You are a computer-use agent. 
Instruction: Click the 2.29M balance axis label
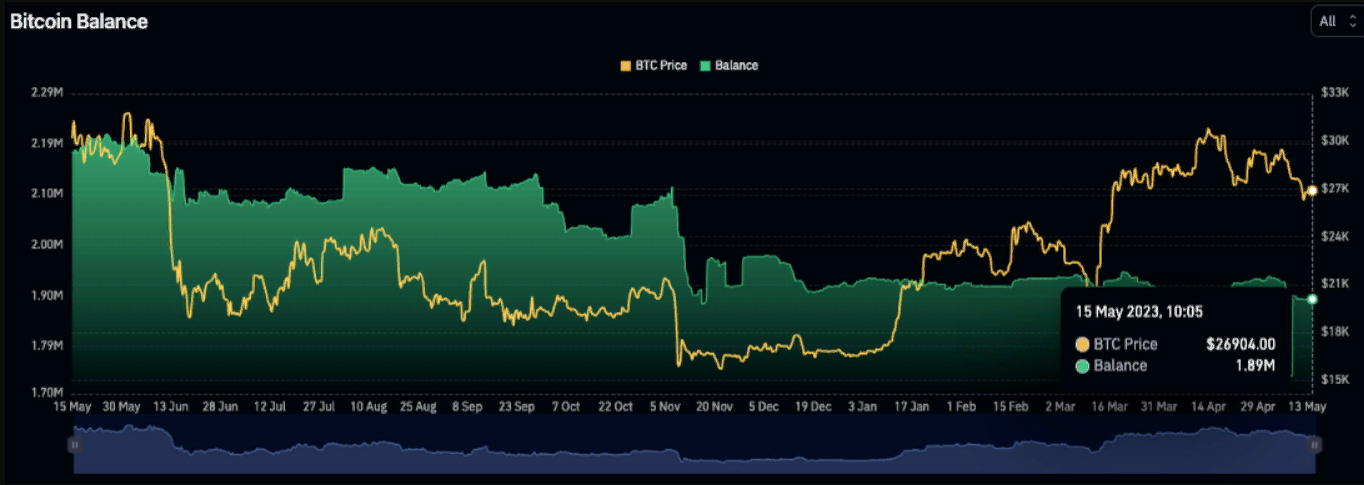[47, 92]
